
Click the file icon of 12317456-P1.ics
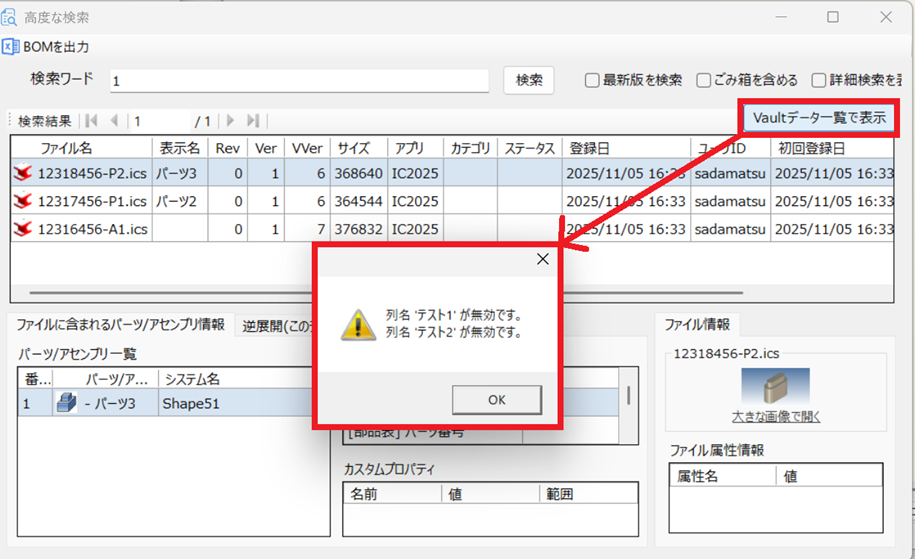(23, 201)
